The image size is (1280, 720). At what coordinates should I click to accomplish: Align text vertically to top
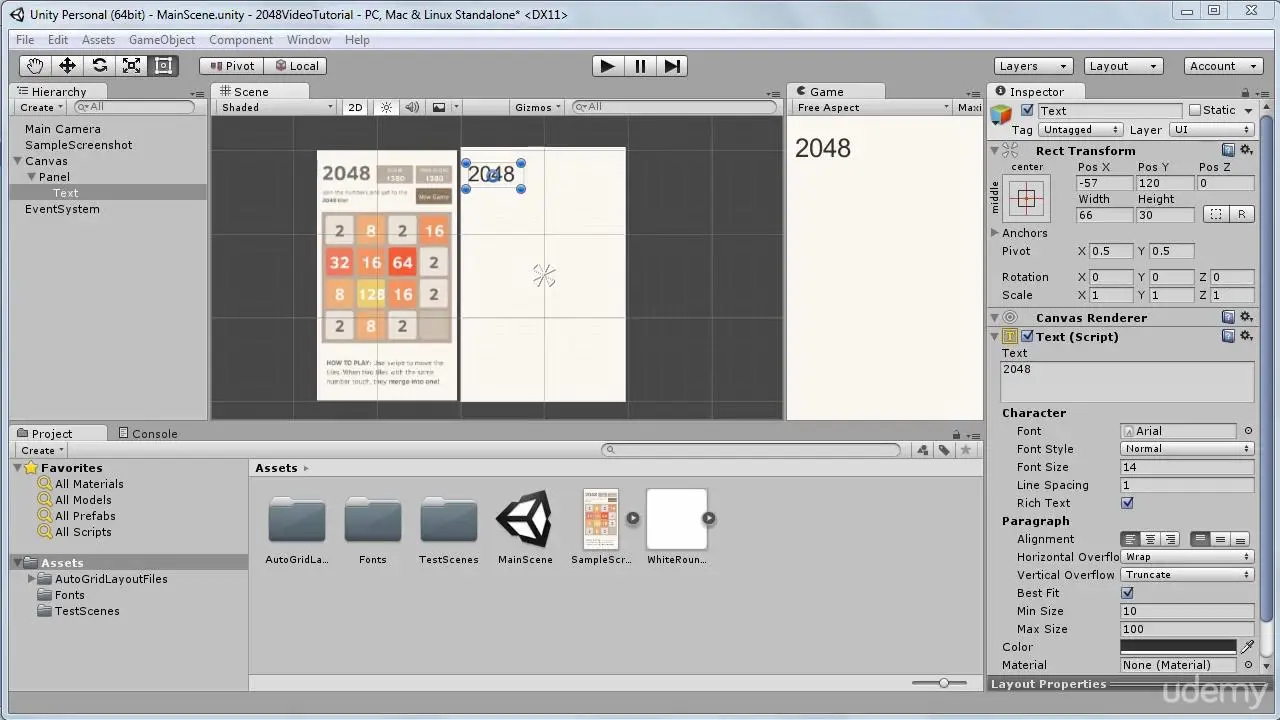pyautogui.click(x=1201, y=539)
